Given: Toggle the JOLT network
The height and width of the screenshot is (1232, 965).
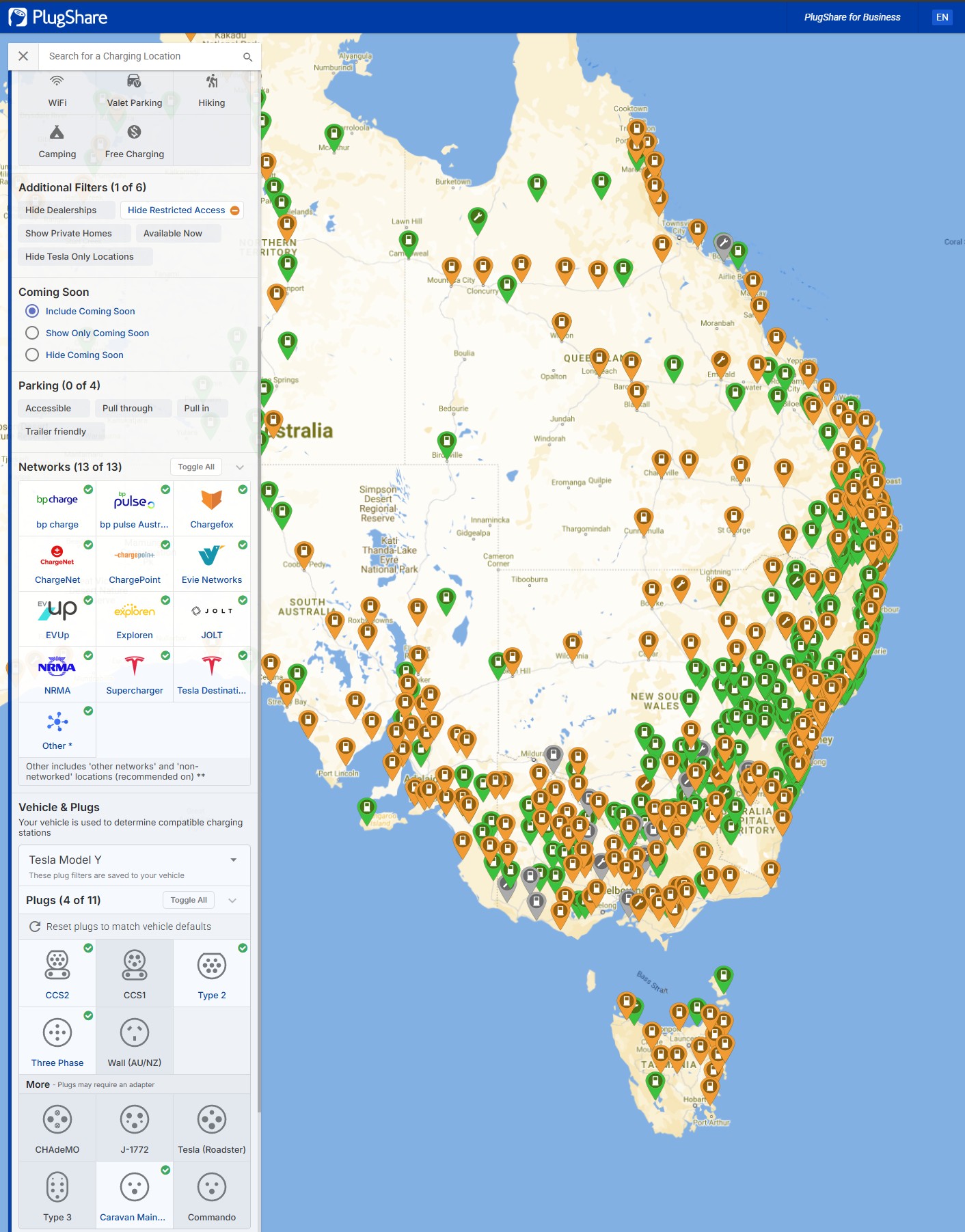Looking at the screenshot, I should (x=212, y=619).
